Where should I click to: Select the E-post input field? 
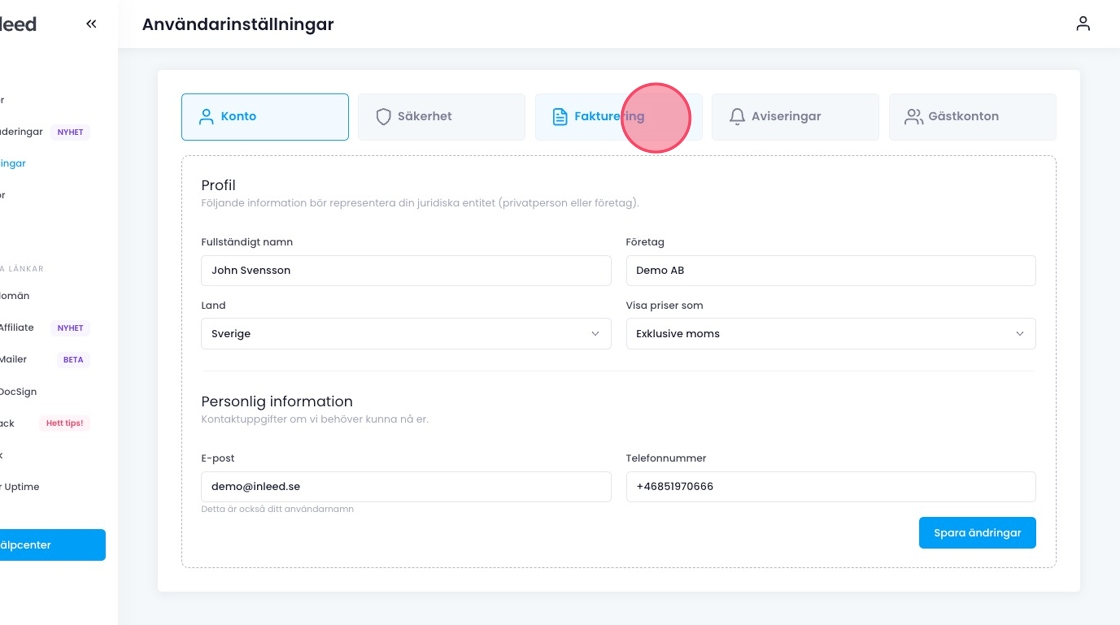(x=405, y=487)
